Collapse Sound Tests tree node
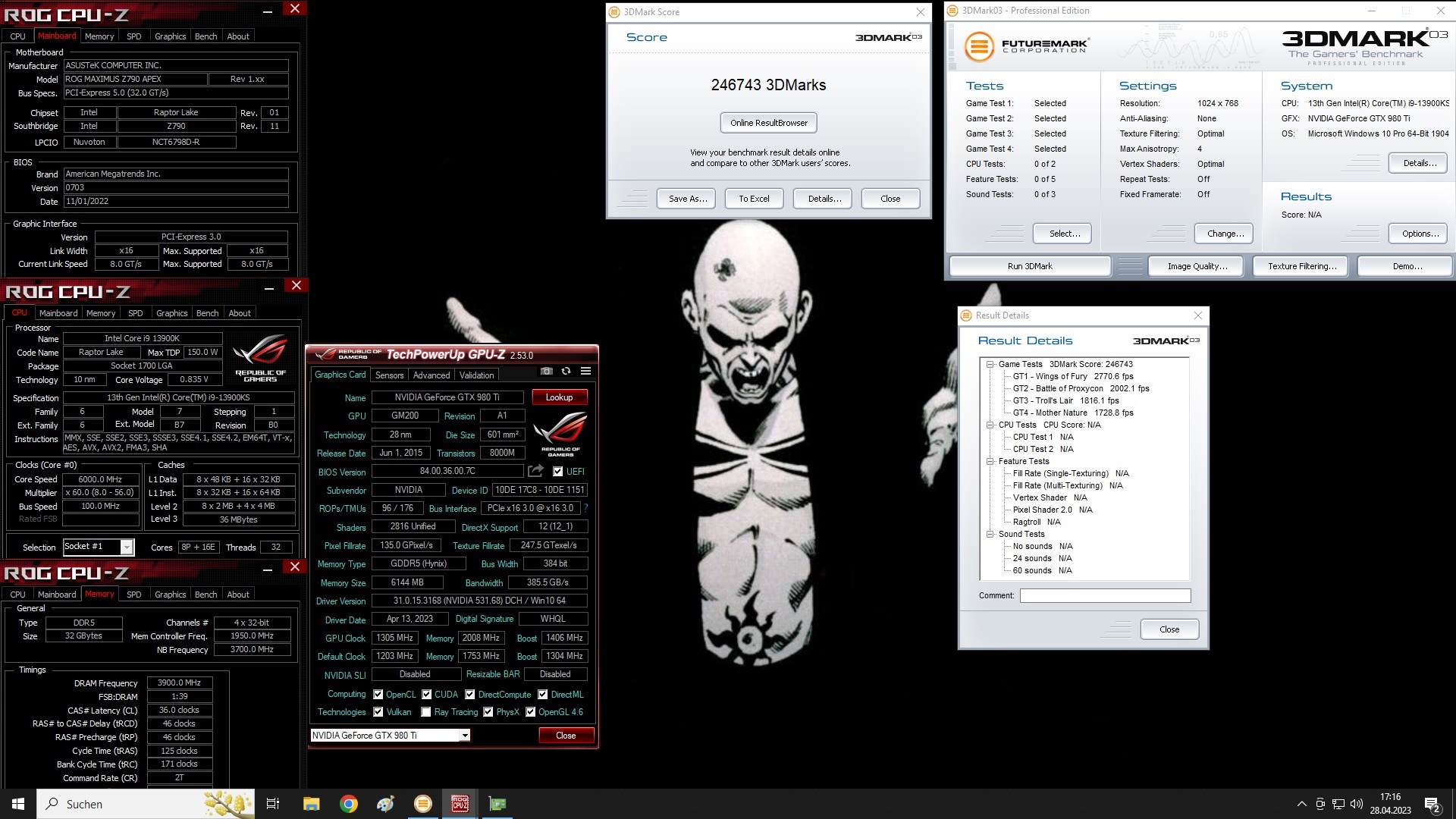 pyautogui.click(x=990, y=534)
